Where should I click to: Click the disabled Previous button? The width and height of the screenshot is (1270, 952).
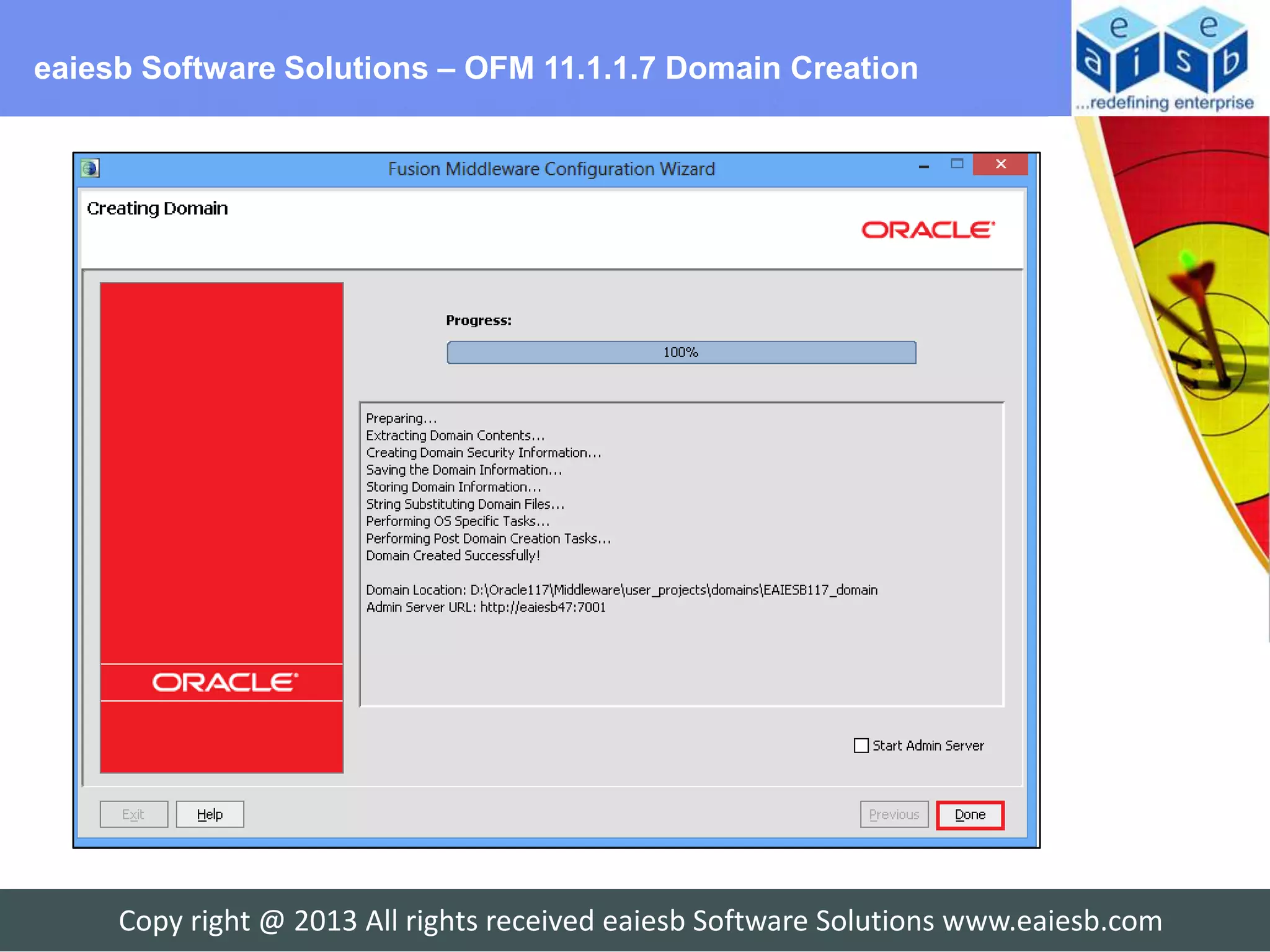click(x=894, y=814)
